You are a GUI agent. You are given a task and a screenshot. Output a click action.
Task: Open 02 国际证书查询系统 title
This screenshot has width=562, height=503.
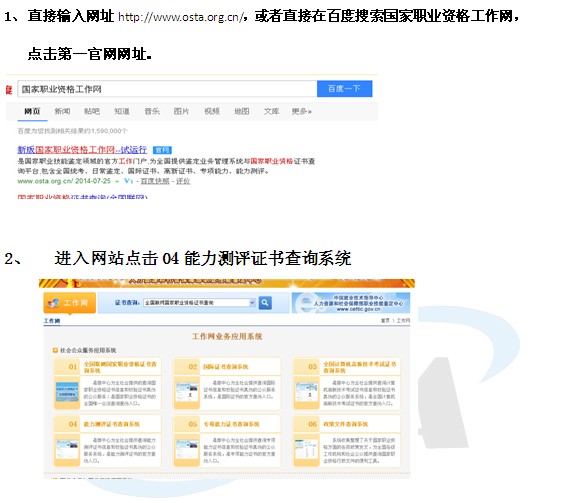point(225,367)
